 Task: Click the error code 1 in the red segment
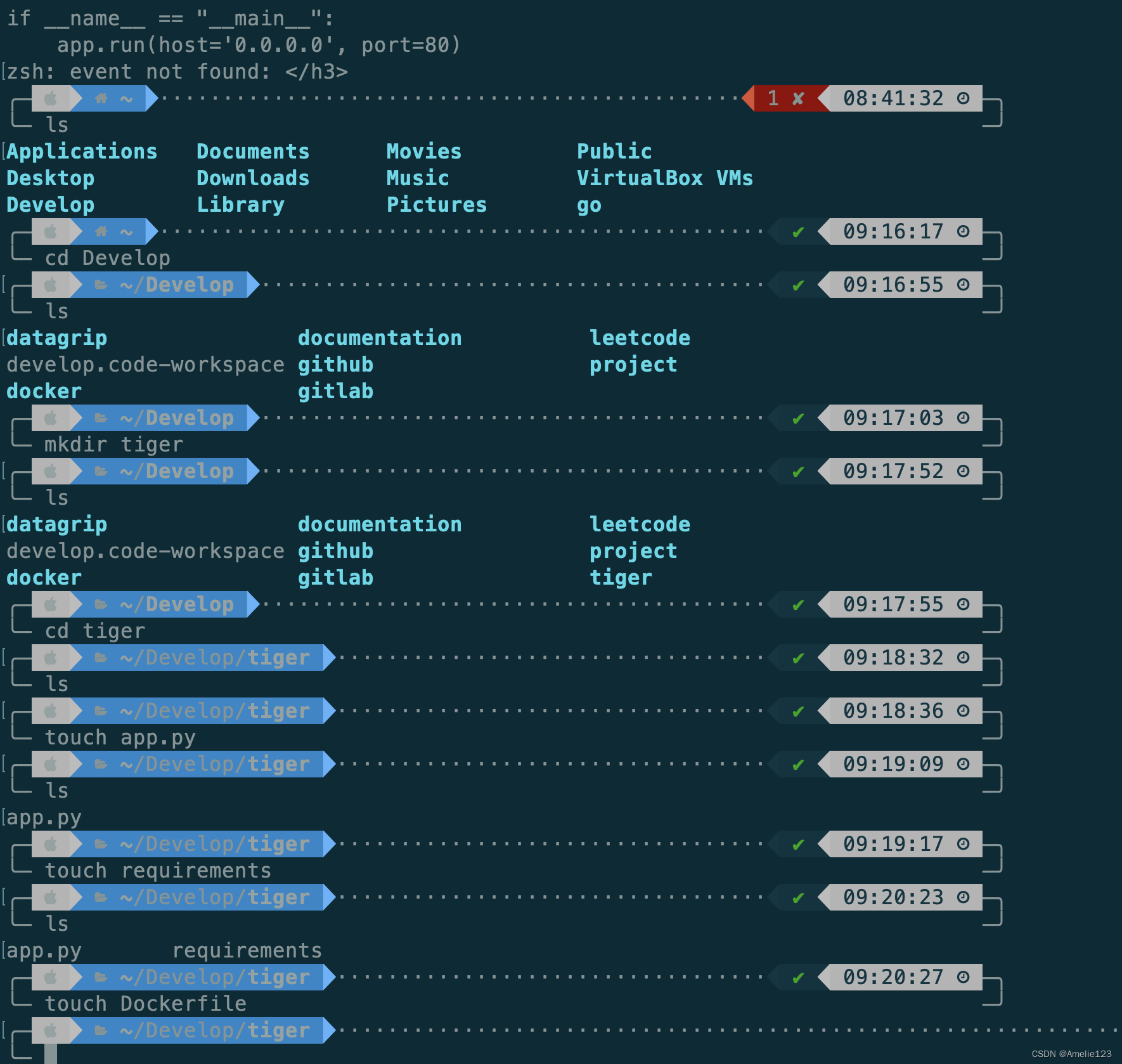pyautogui.click(x=773, y=98)
